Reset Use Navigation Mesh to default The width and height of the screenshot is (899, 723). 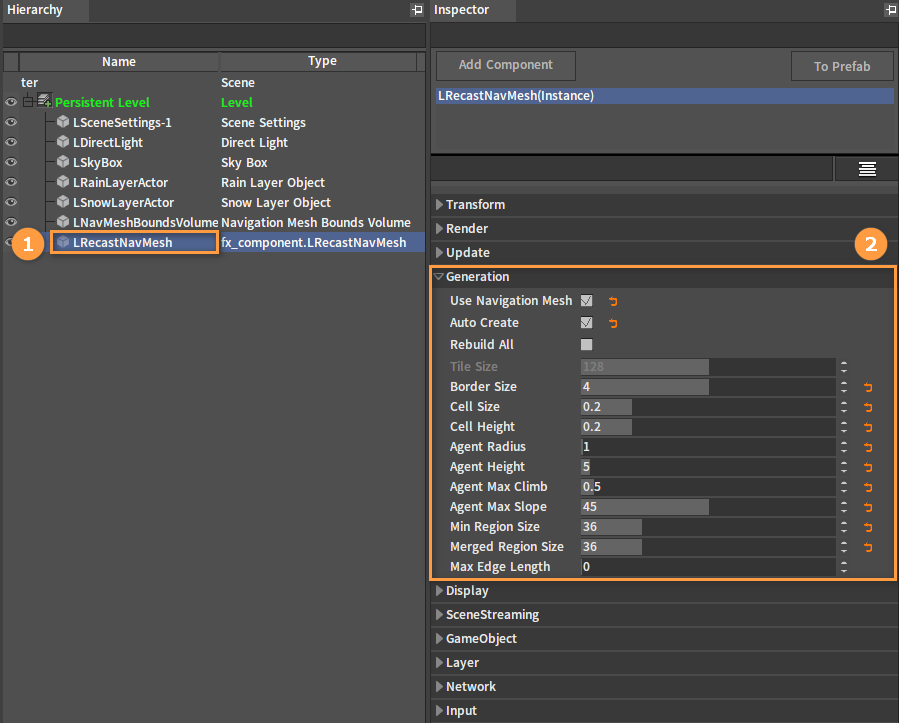(613, 301)
